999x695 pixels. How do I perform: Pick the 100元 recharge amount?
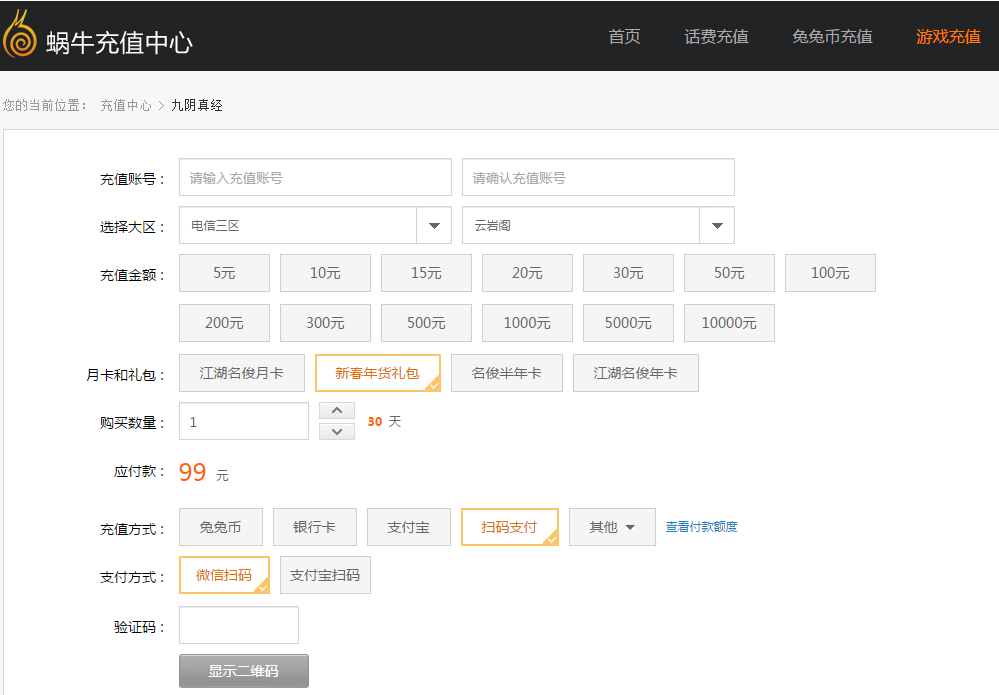tap(830, 273)
